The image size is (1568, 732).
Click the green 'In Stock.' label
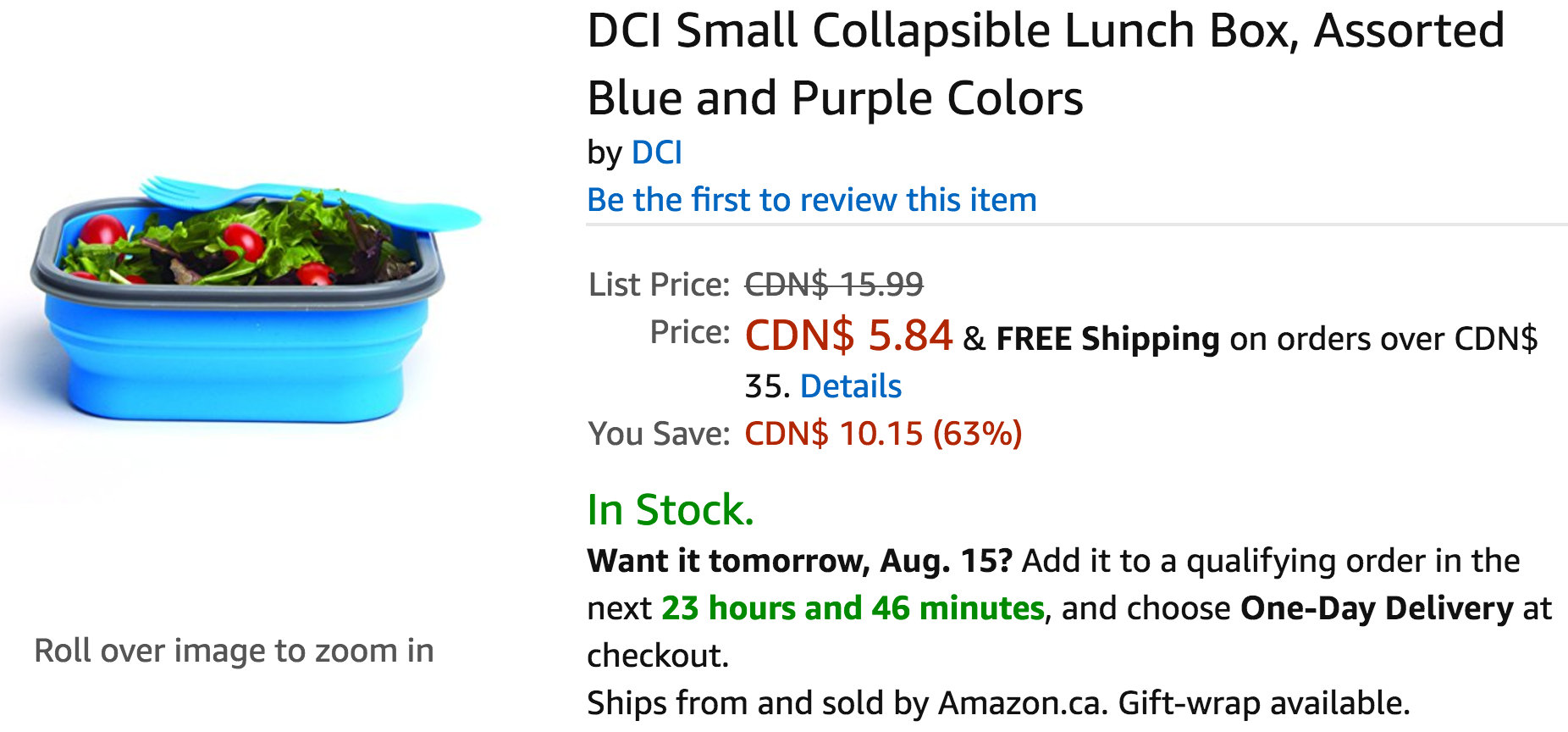tap(671, 510)
